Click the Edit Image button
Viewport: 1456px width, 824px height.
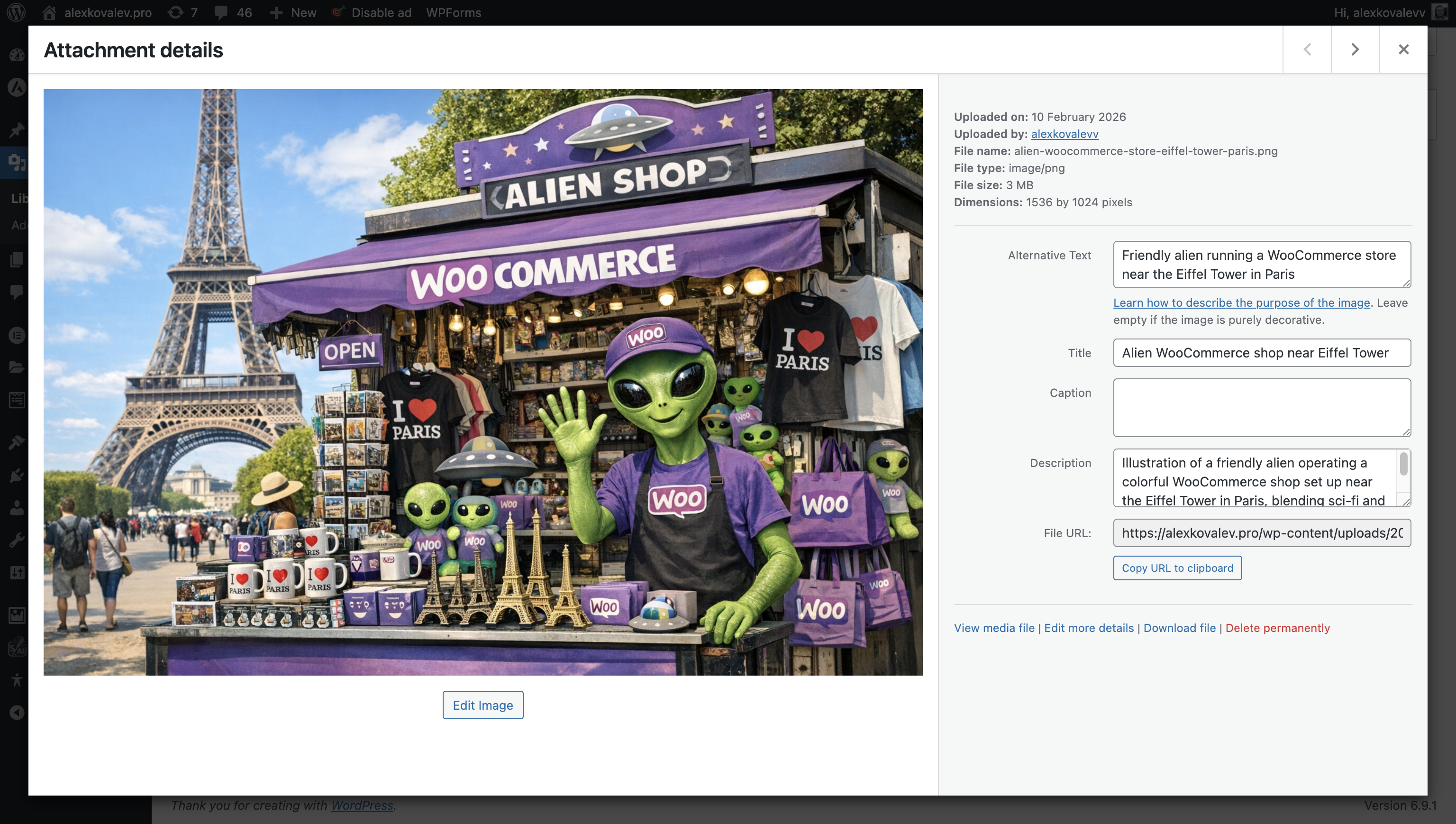[x=482, y=705]
